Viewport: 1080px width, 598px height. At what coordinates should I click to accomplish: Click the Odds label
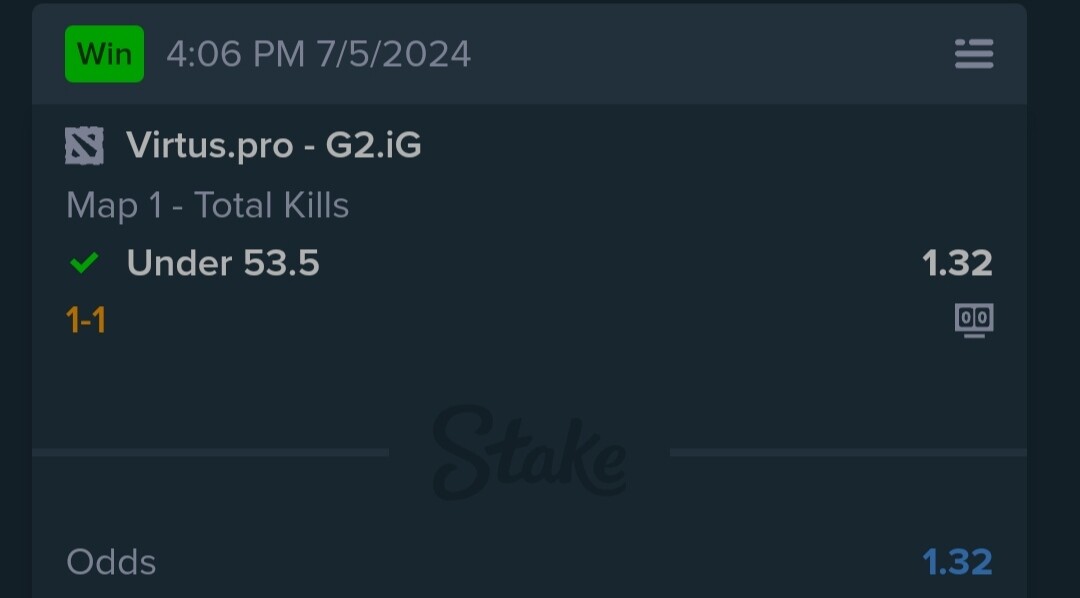tap(111, 562)
